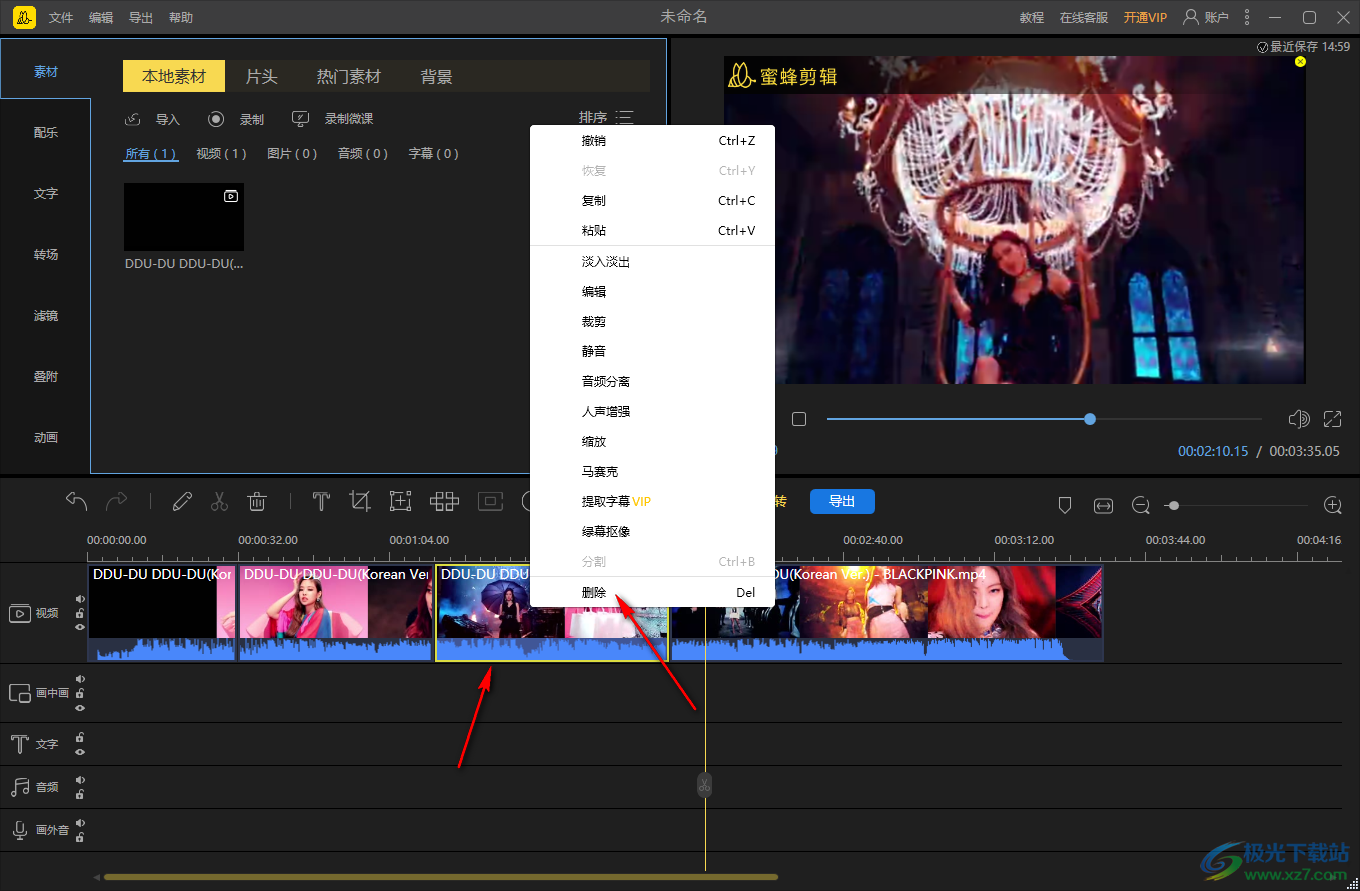Image resolution: width=1360 pixels, height=891 pixels.
Task: Click the freeze-frame rectangle icon in toolbar
Action: (x=490, y=501)
